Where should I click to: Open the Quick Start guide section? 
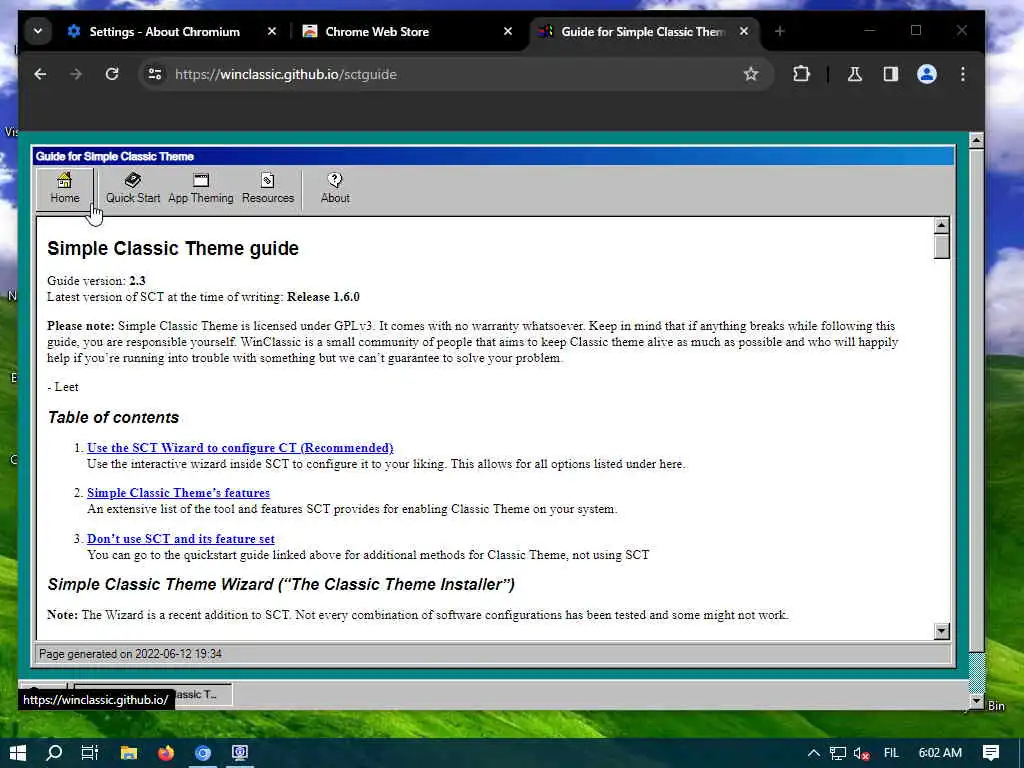tap(133, 189)
